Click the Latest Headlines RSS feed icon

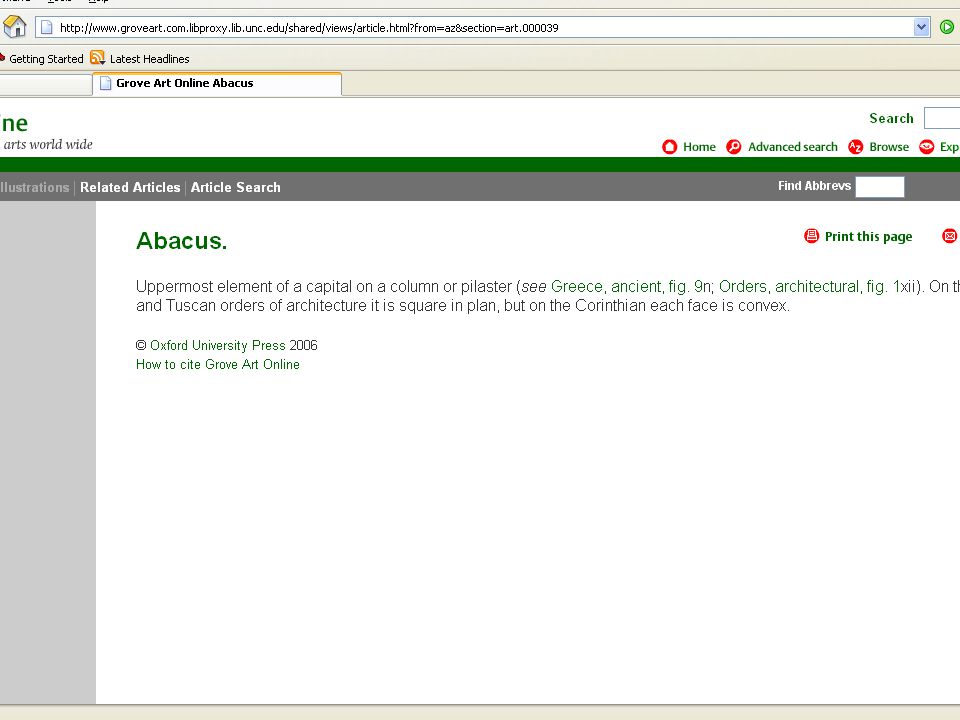(97, 58)
